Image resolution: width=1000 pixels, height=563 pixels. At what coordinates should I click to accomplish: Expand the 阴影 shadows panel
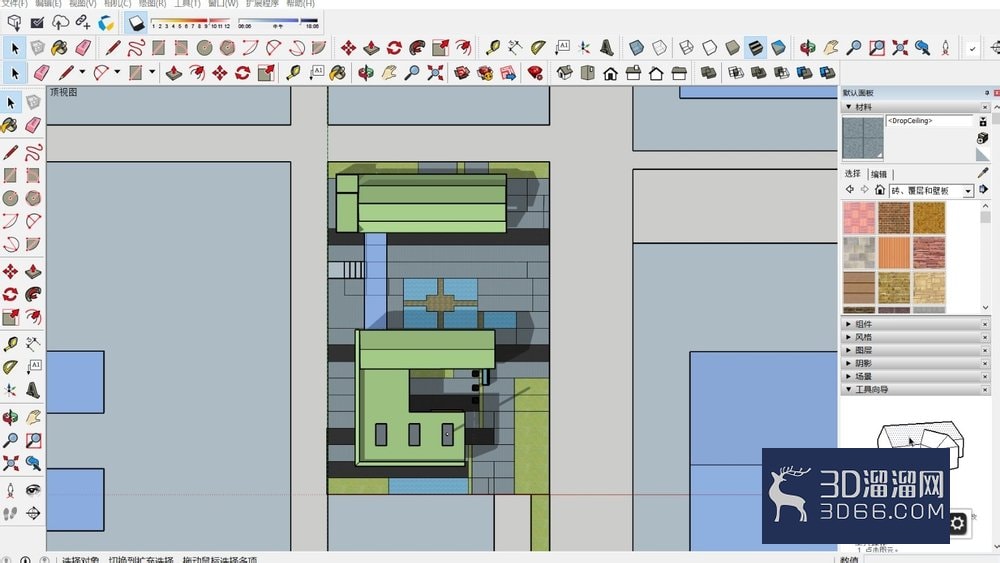(848, 363)
